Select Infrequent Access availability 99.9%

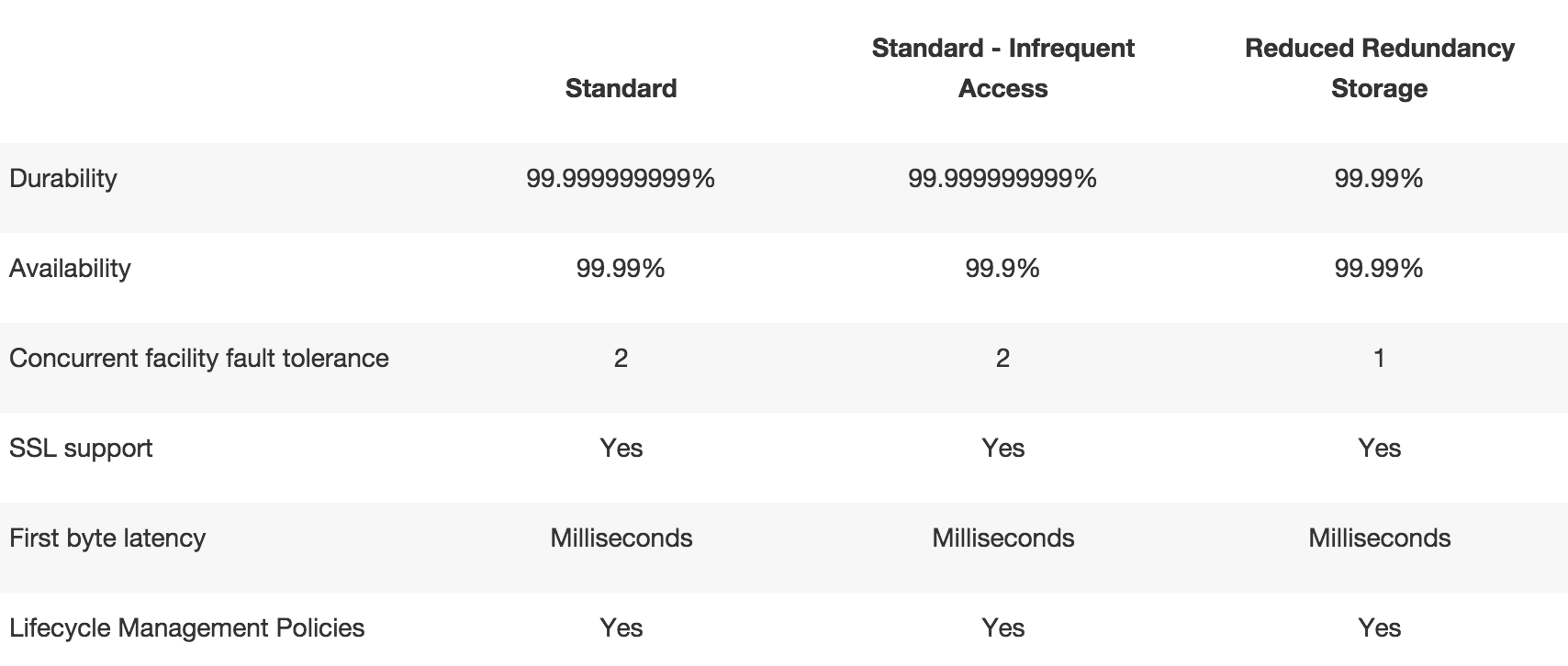click(x=1002, y=268)
